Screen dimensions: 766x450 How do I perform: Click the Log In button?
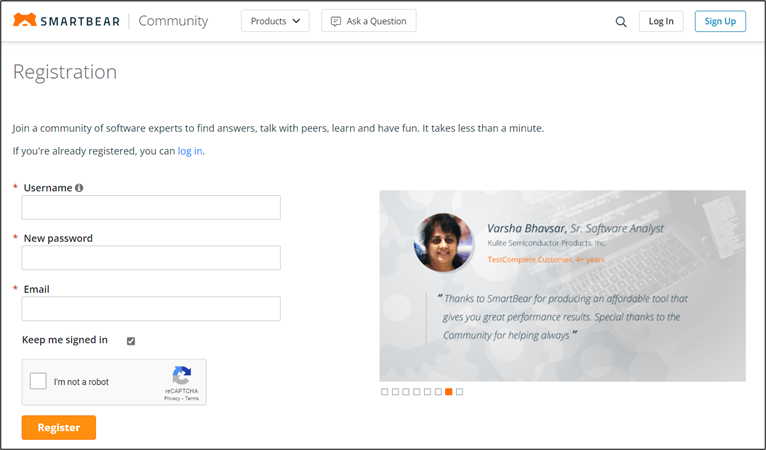(x=661, y=21)
